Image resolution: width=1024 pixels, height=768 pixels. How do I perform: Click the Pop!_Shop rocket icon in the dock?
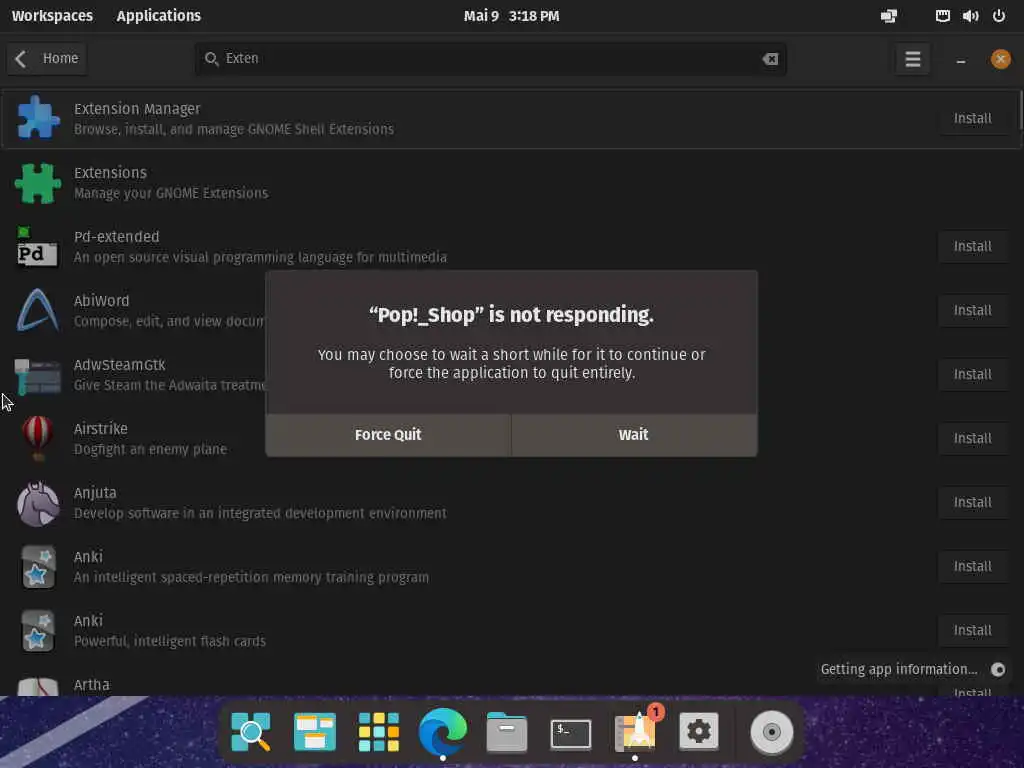click(x=635, y=731)
